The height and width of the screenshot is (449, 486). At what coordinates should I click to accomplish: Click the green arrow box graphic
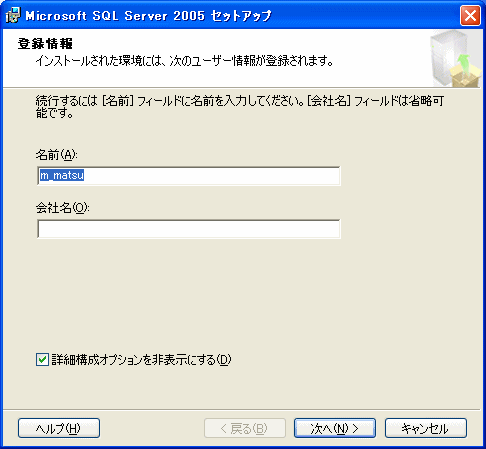pyautogui.click(x=465, y=72)
